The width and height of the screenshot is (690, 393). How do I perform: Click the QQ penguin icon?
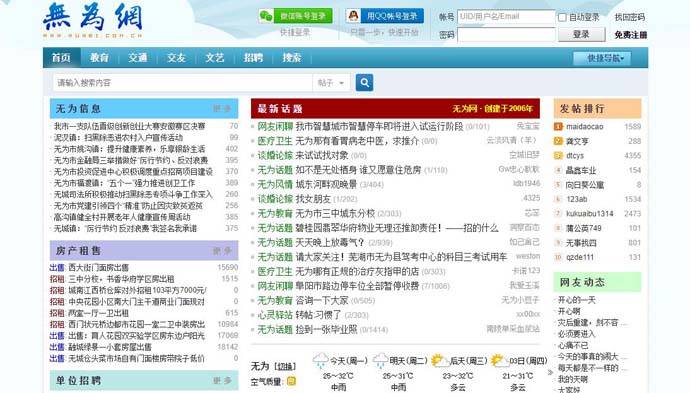pyautogui.click(x=352, y=16)
